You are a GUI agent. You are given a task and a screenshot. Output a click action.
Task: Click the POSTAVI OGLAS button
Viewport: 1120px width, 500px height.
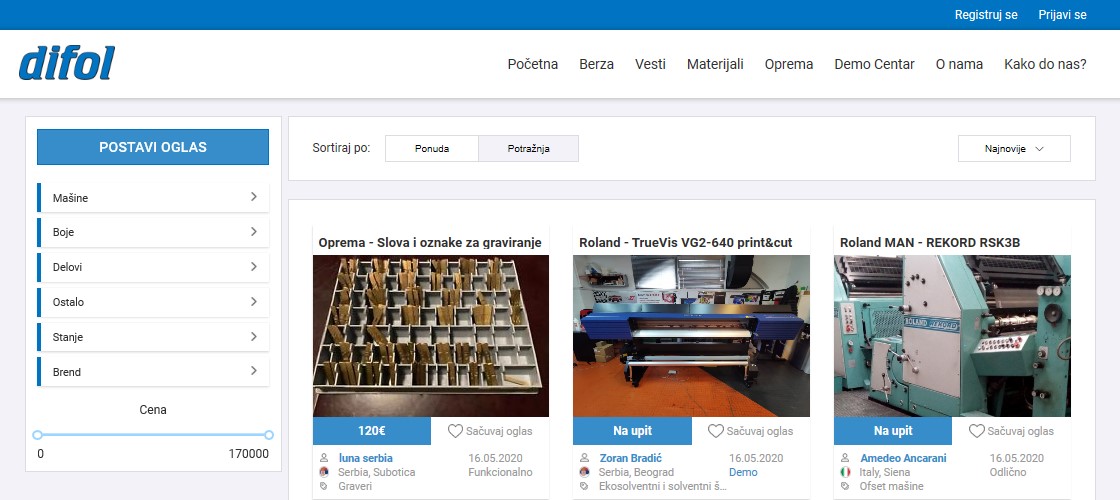click(153, 147)
